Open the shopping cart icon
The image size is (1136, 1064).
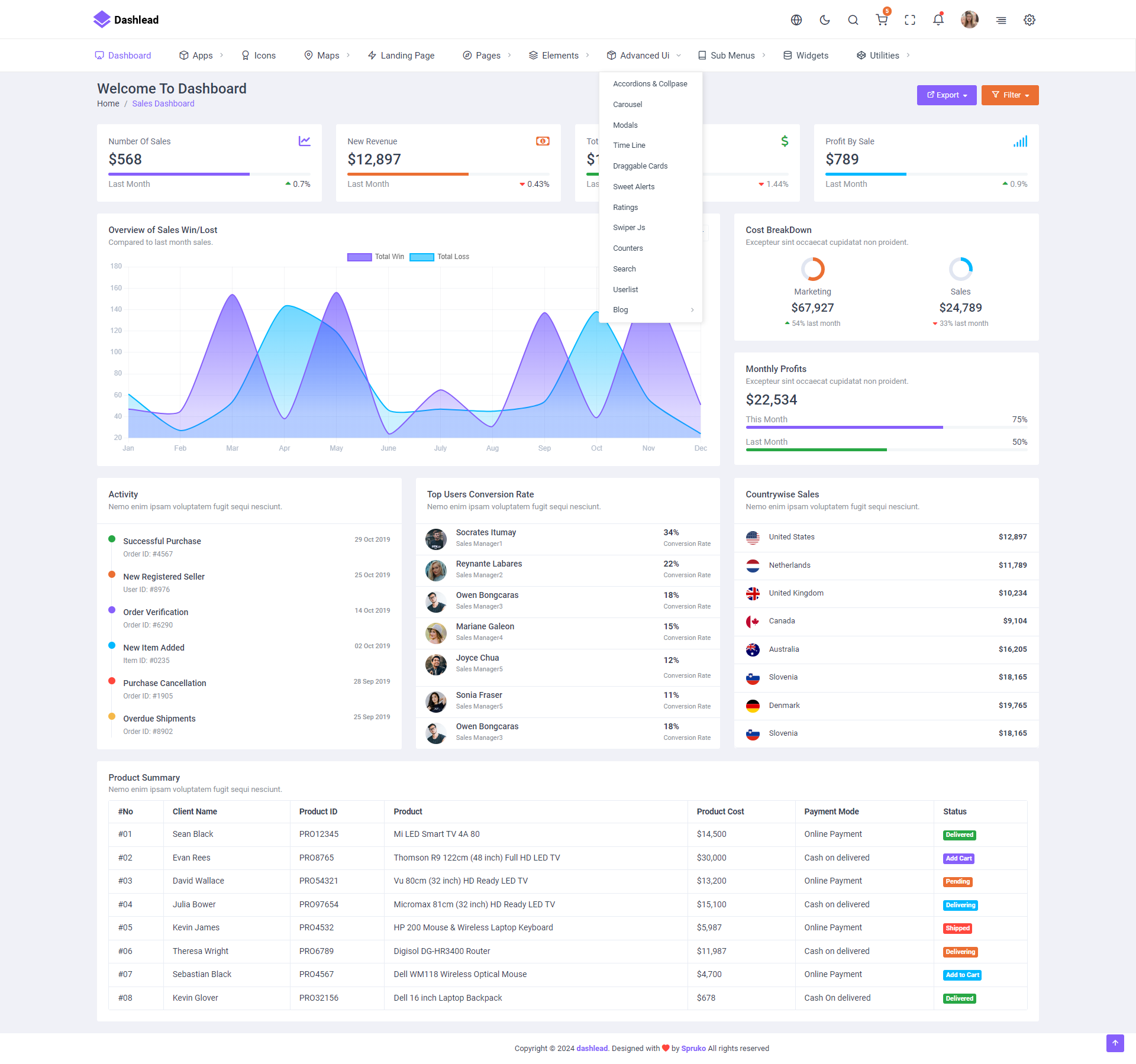pos(882,20)
